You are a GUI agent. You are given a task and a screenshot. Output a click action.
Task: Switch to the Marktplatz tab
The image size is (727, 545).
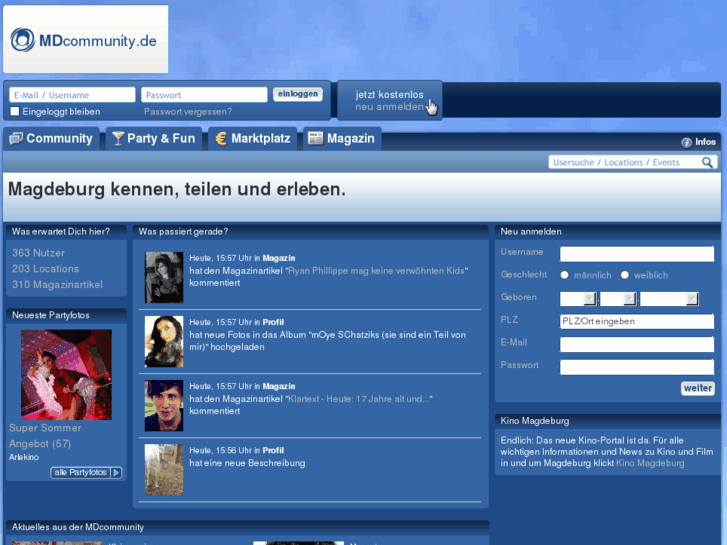(253, 139)
